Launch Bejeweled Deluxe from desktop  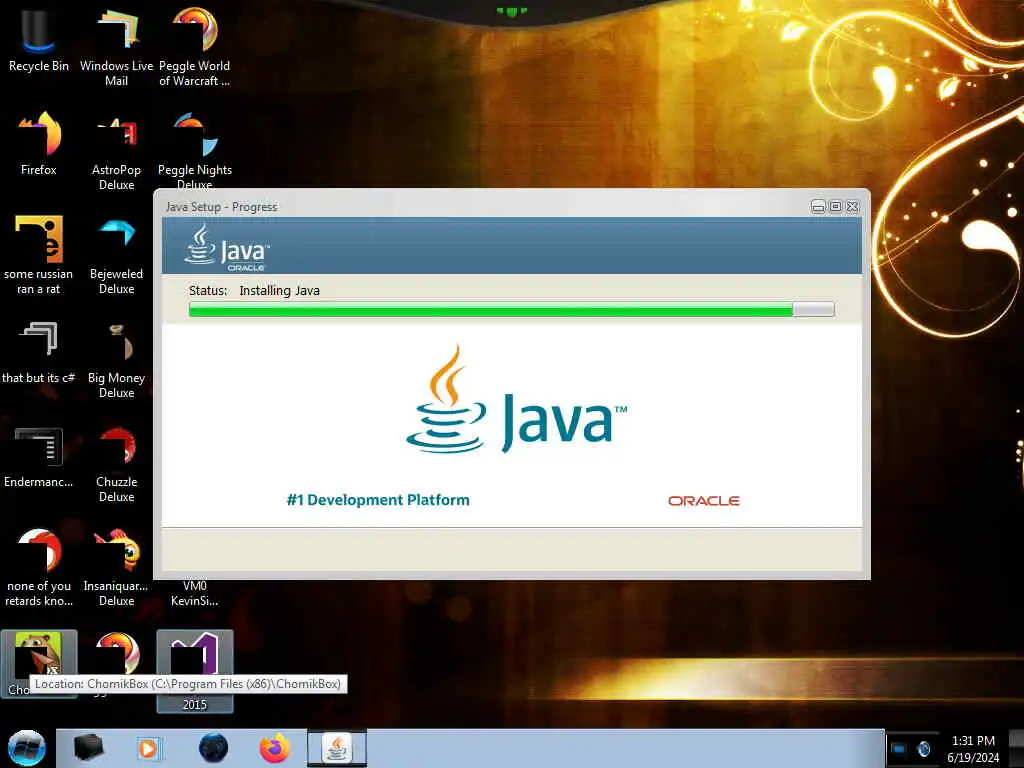click(x=116, y=255)
